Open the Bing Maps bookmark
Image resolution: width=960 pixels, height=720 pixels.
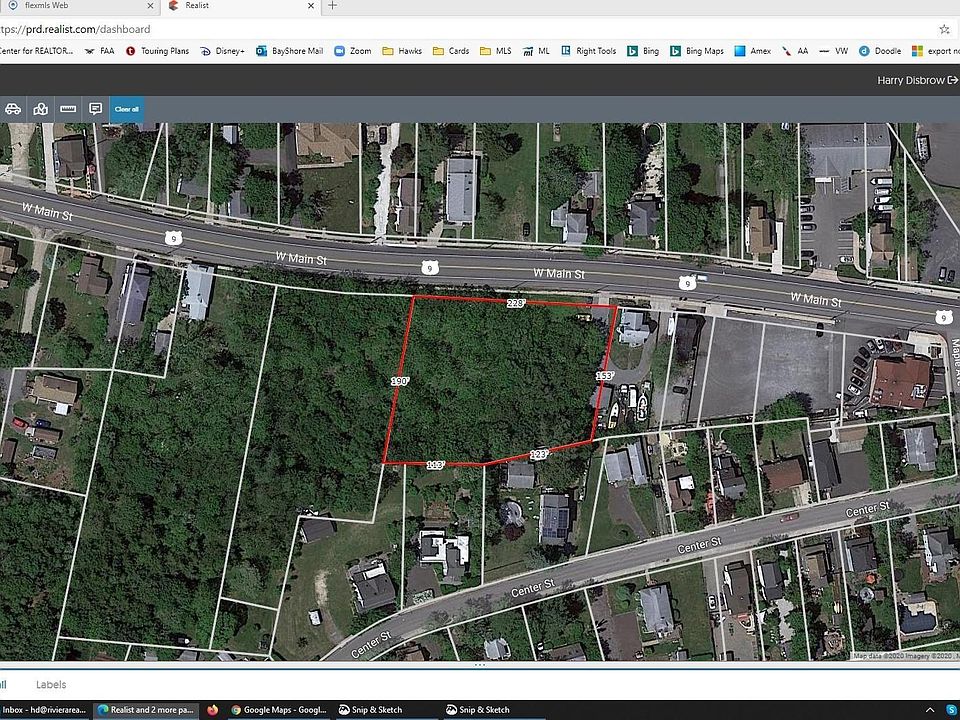pos(697,51)
